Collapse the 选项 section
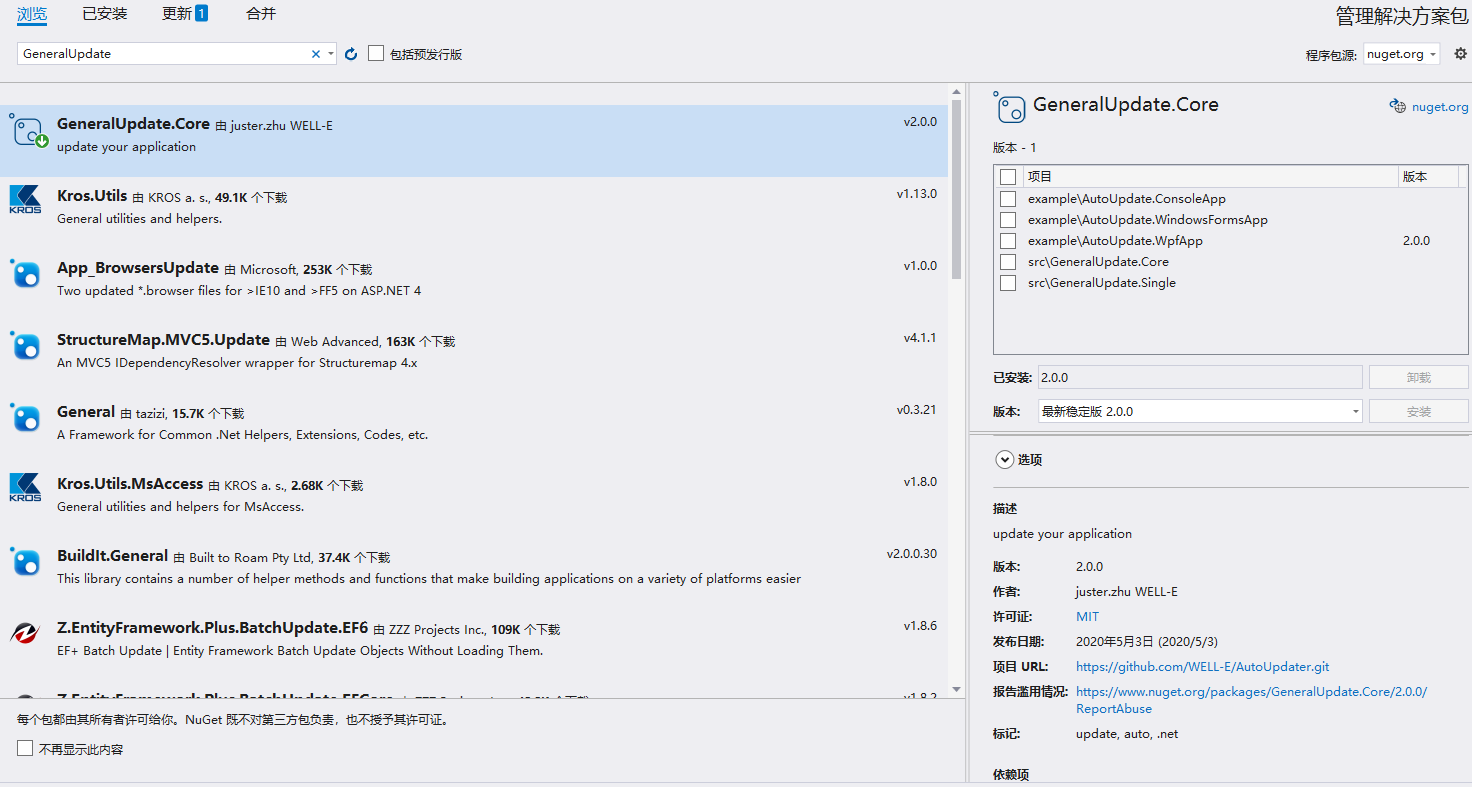The width and height of the screenshot is (1472, 787). pos(1004,459)
